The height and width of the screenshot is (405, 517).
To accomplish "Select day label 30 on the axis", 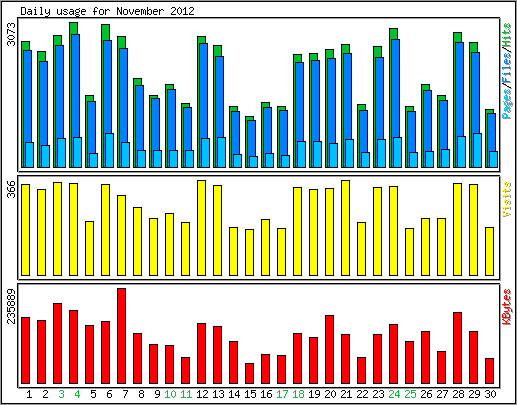I will point(490,394).
